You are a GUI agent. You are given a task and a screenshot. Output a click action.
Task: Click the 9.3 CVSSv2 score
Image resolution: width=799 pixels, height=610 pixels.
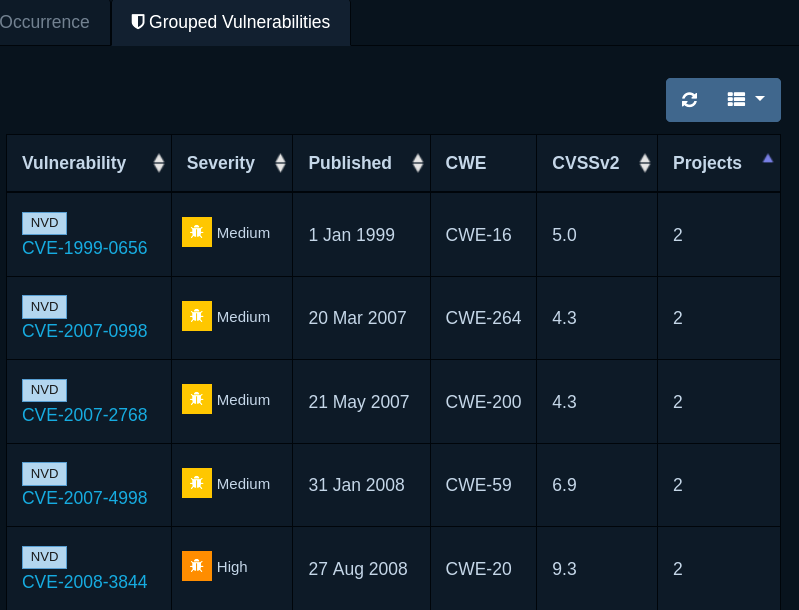[x=564, y=569]
